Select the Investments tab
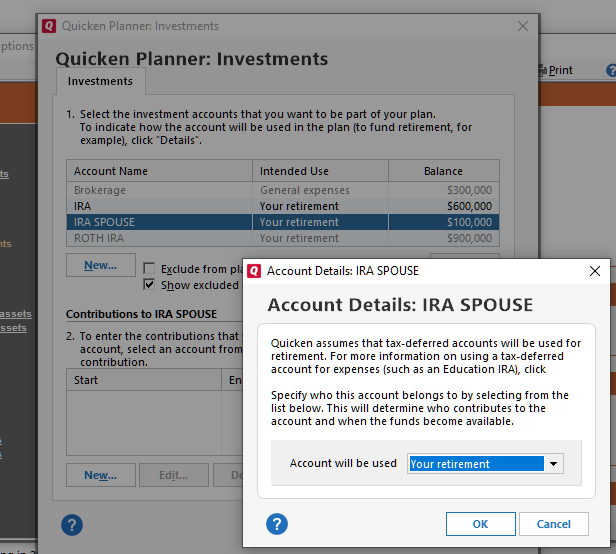 [100, 81]
